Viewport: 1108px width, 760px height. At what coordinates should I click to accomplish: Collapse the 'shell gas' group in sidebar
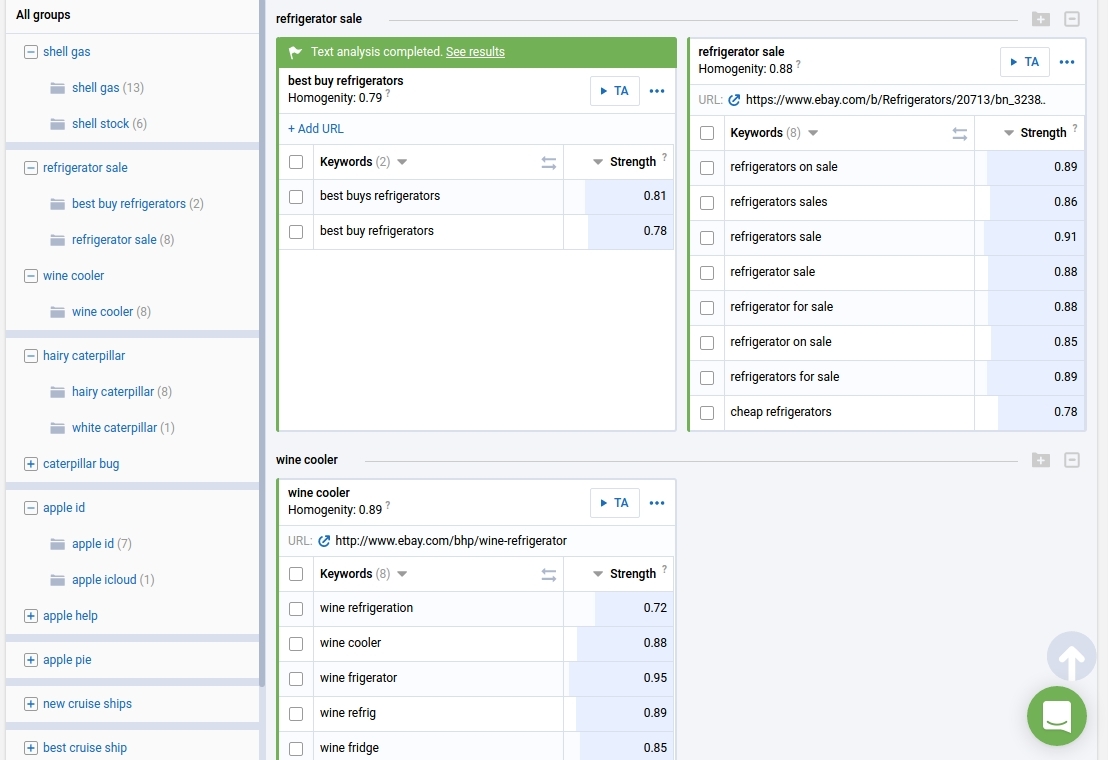pos(31,52)
